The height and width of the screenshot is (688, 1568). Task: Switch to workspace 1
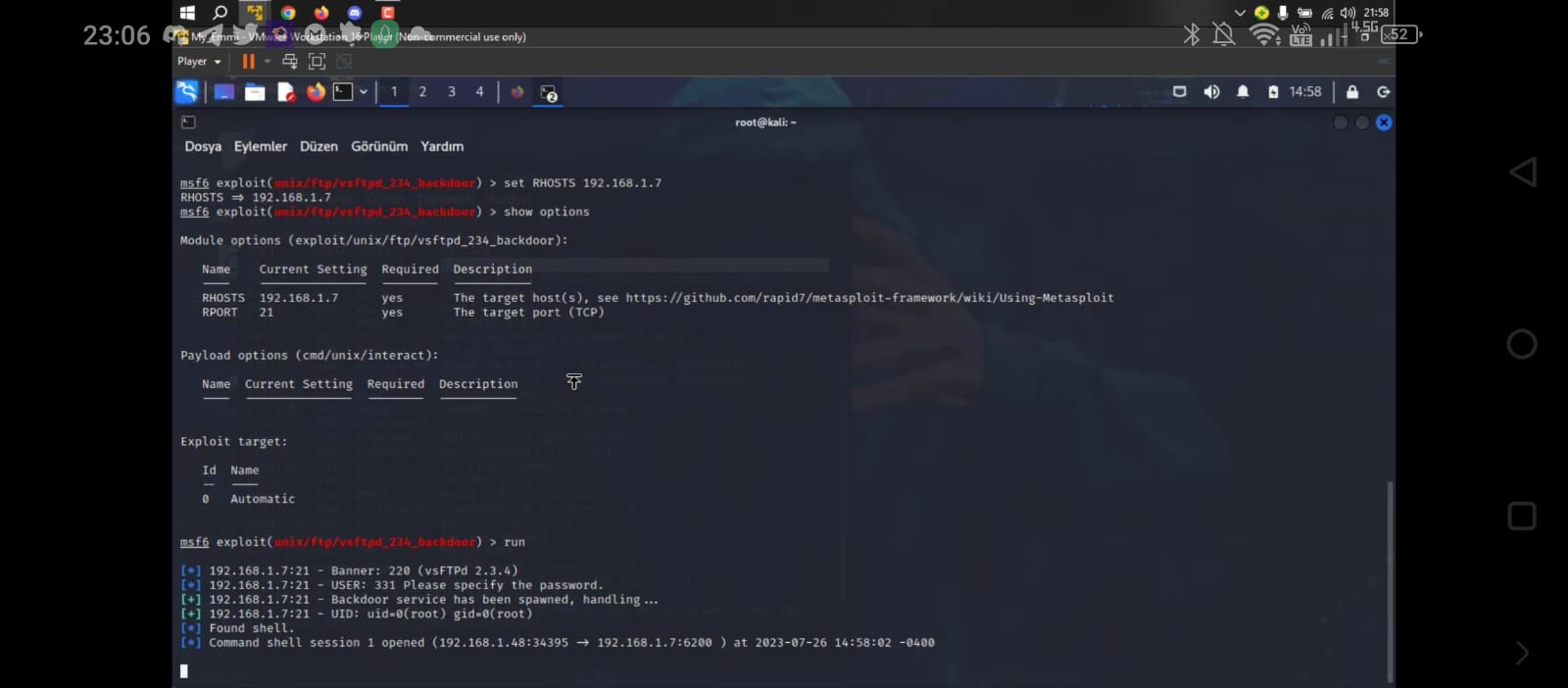pyautogui.click(x=394, y=92)
